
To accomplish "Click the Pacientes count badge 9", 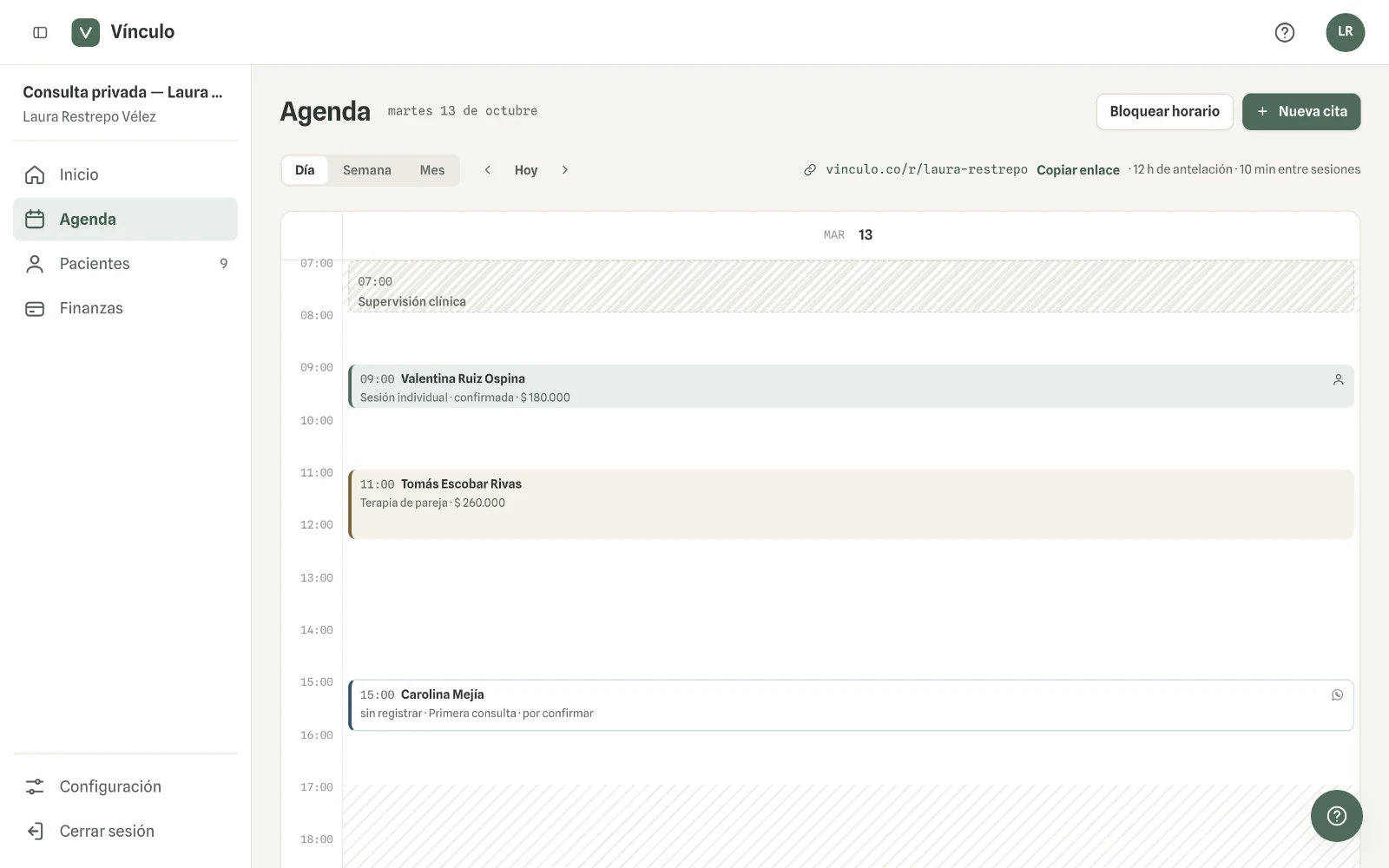I will click(224, 264).
